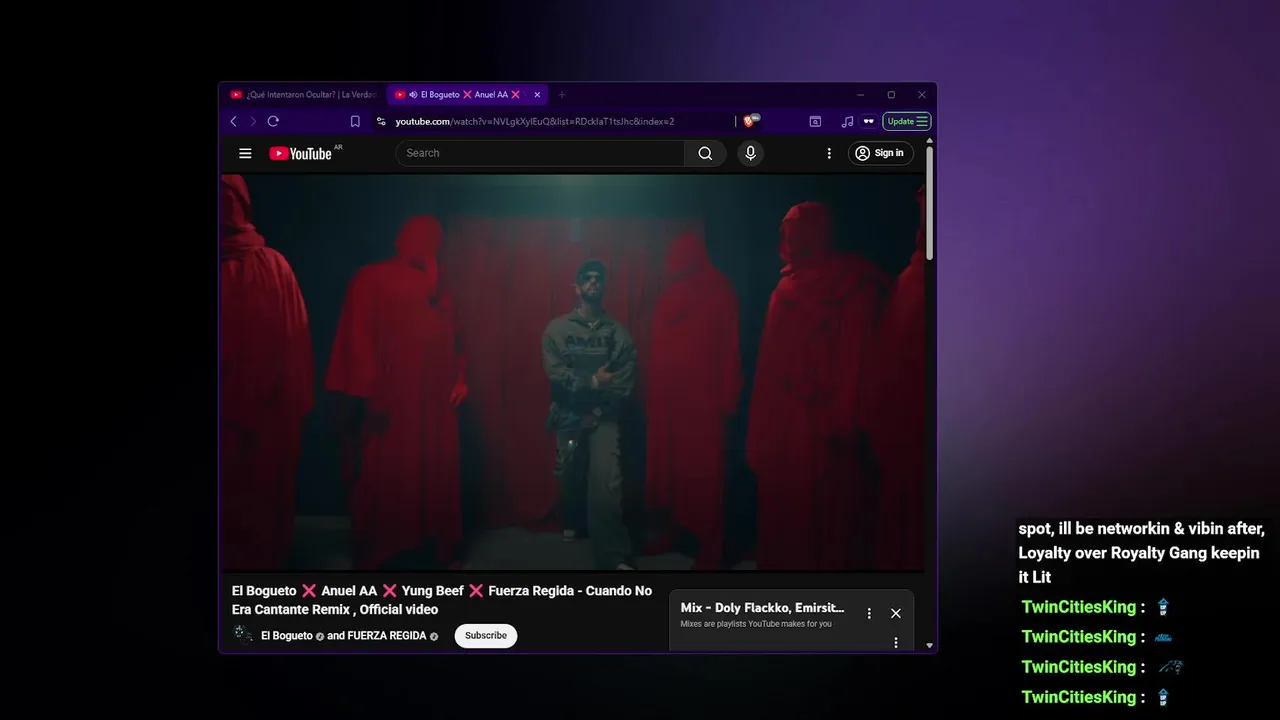Open YouTube settings three-dot menu in header
Viewport: 1280px width, 720px height.
click(828, 153)
